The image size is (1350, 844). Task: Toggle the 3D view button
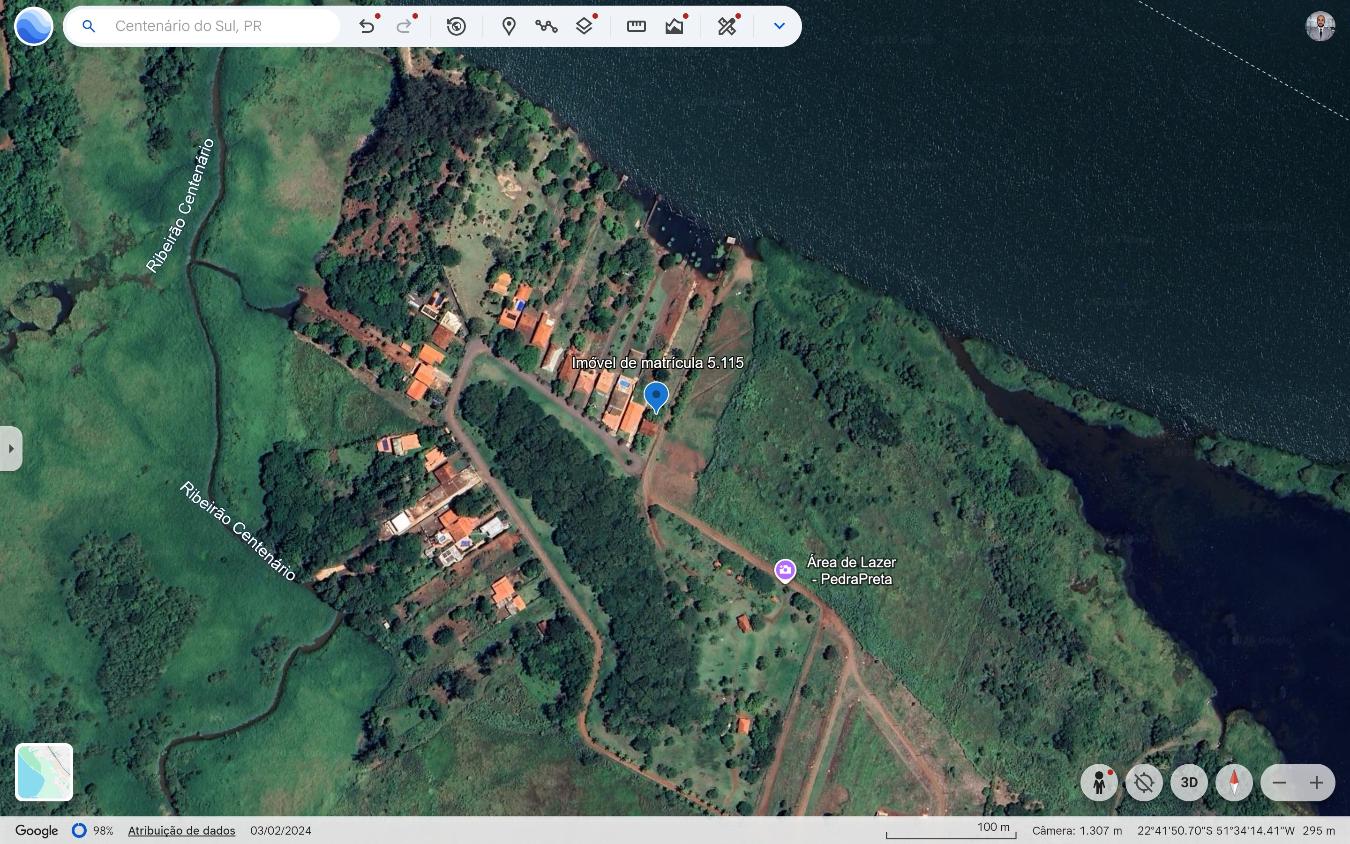coord(1189,782)
